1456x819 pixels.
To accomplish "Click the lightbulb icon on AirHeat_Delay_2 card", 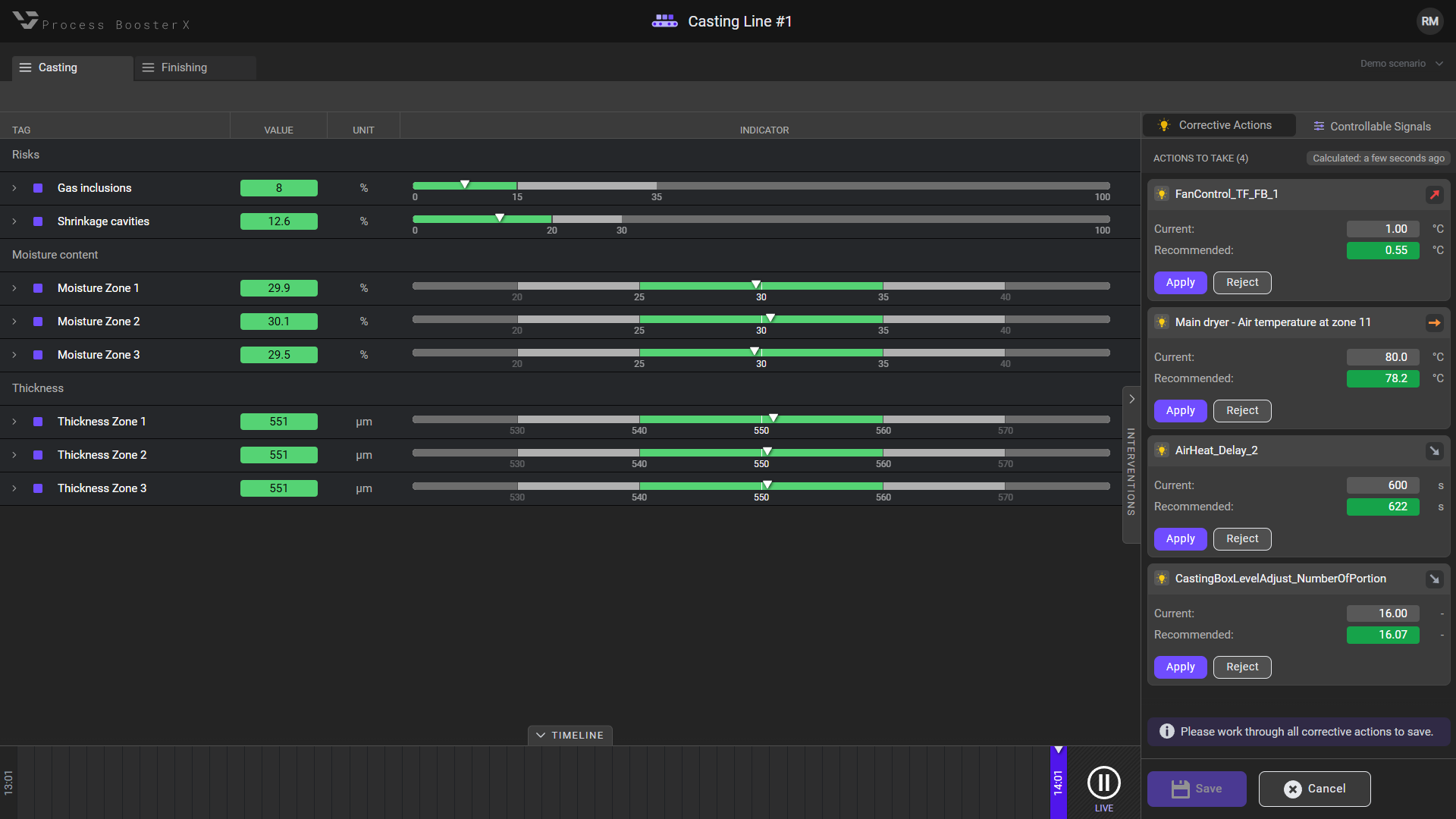I will click(x=1162, y=451).
